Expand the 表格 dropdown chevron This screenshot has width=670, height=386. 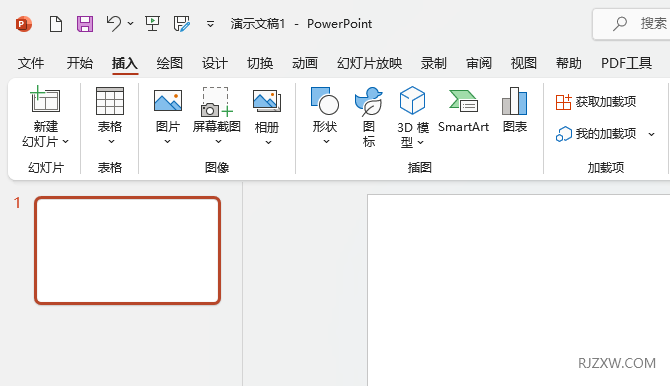111,141
